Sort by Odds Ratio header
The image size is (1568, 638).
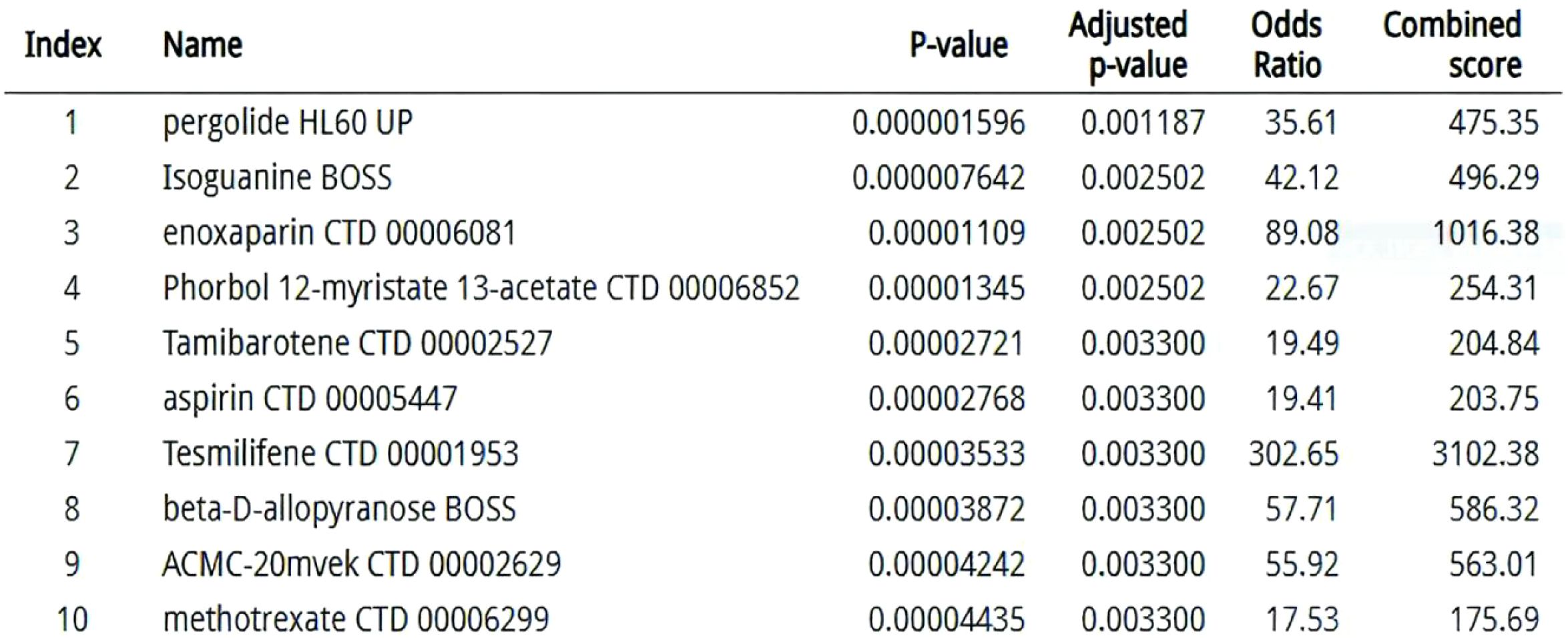(1286, 45)
